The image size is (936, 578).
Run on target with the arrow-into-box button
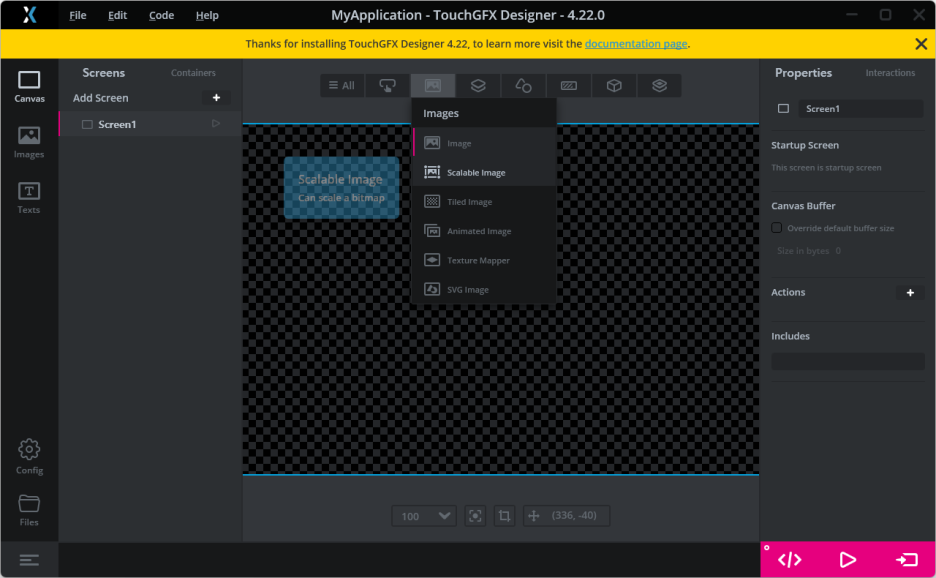pos(906,559)
